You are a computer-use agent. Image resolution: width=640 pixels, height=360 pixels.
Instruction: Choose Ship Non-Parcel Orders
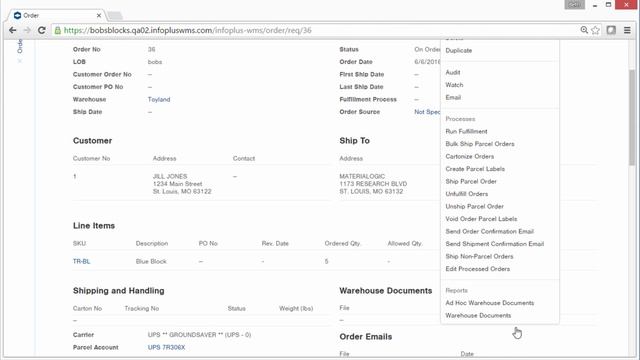point(479,256)
